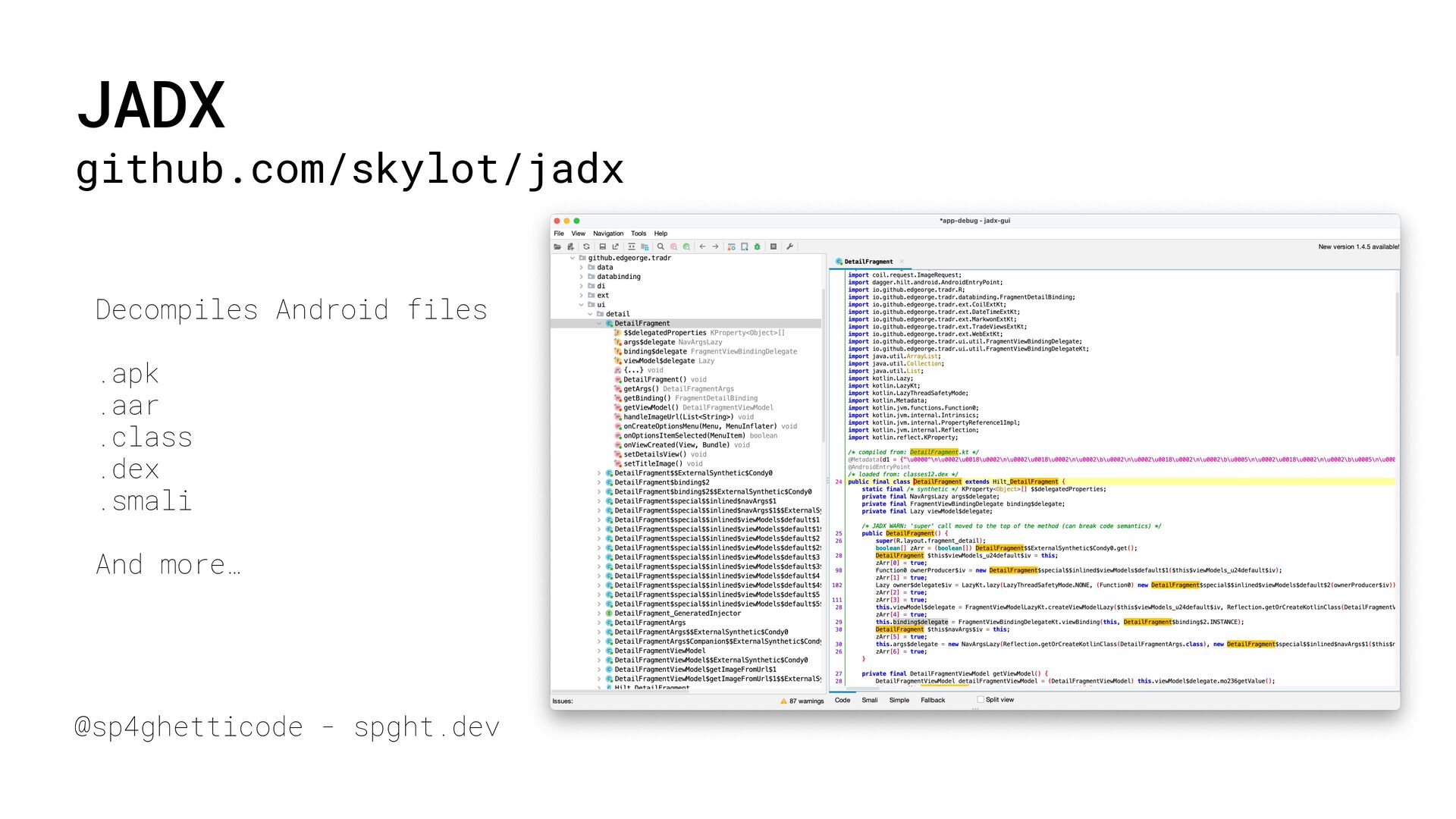The width and height of the screenshot is (1456, 819).
Task: Switch to the Fallback code view
Action: point(933,700)
